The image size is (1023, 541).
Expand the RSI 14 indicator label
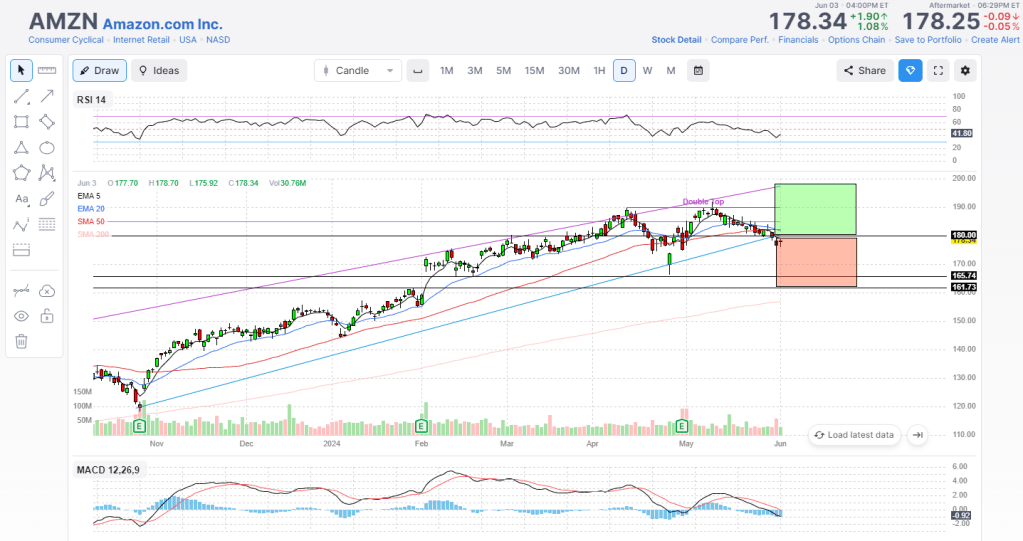click(91, 100)
